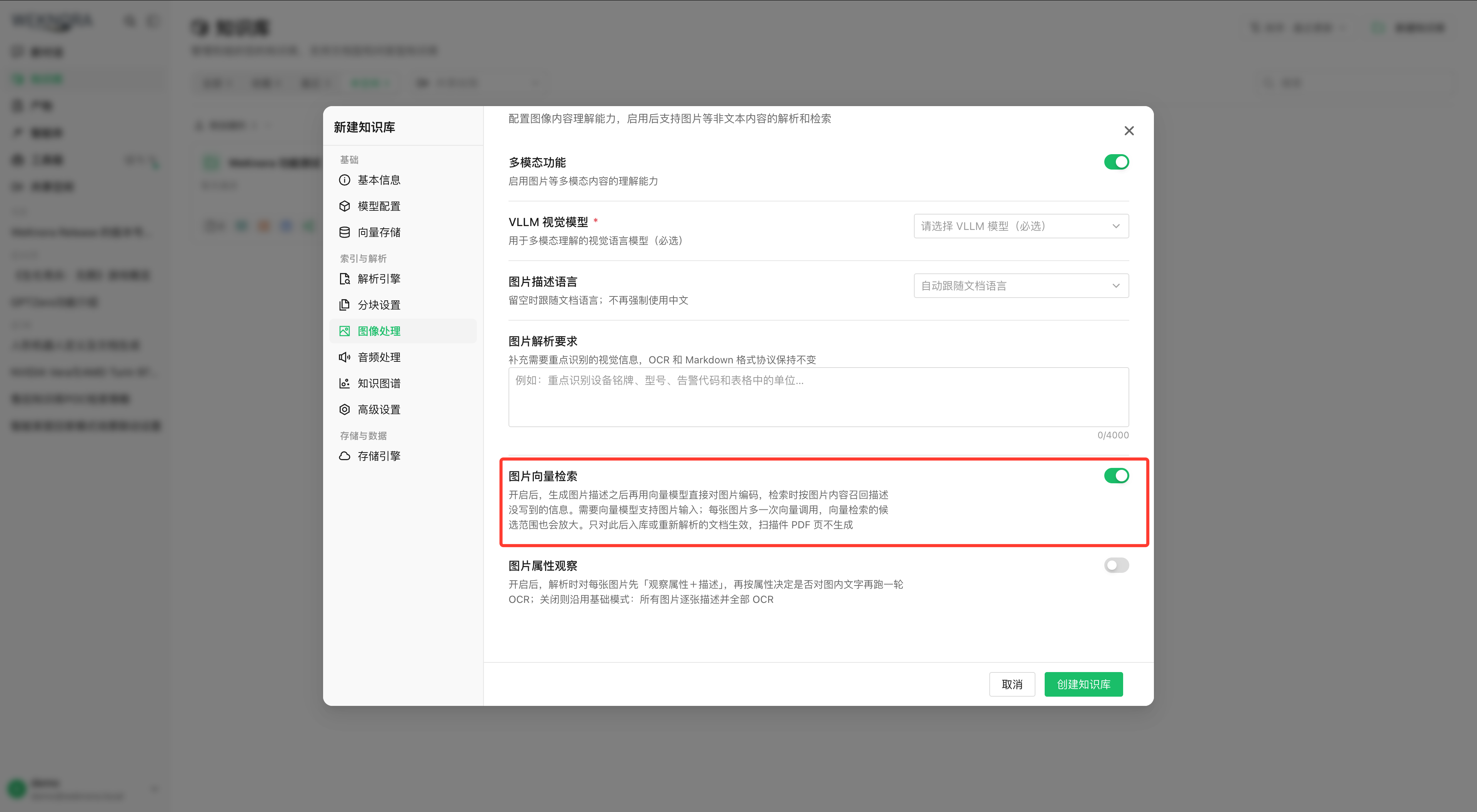Open 存储引擎 in sidebar
Screen dimensions: 1477x812
(x=403, y=456)
